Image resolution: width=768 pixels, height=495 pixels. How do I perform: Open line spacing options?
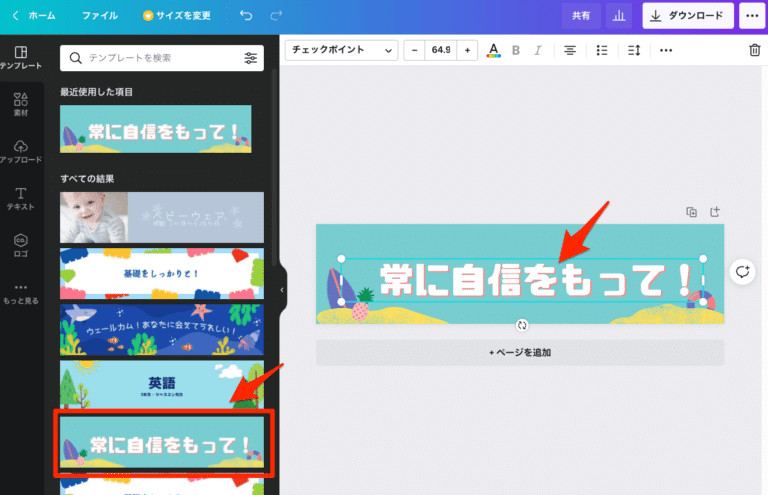click(x=634, y=50)
